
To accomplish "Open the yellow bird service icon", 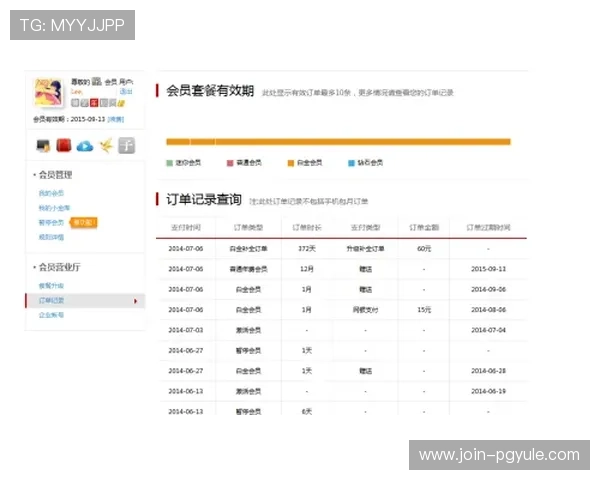I will click(x=106, y=145).
